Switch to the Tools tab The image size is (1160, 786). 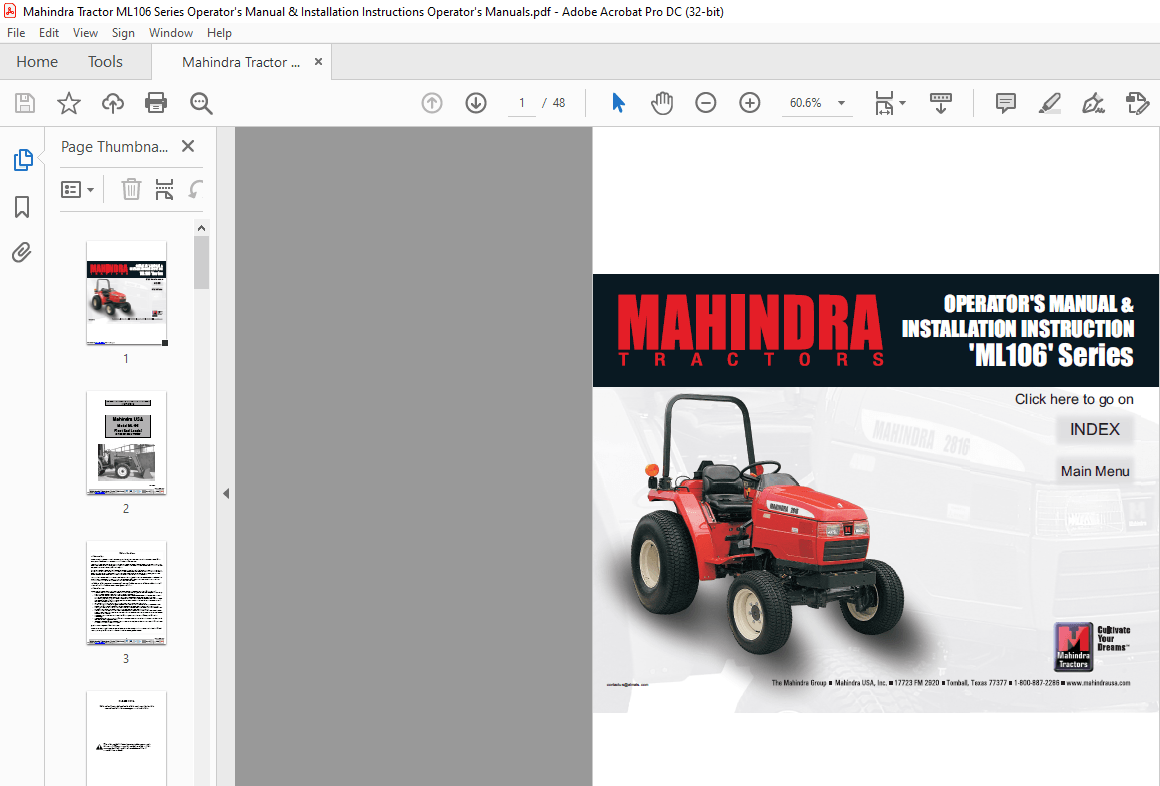105,61
